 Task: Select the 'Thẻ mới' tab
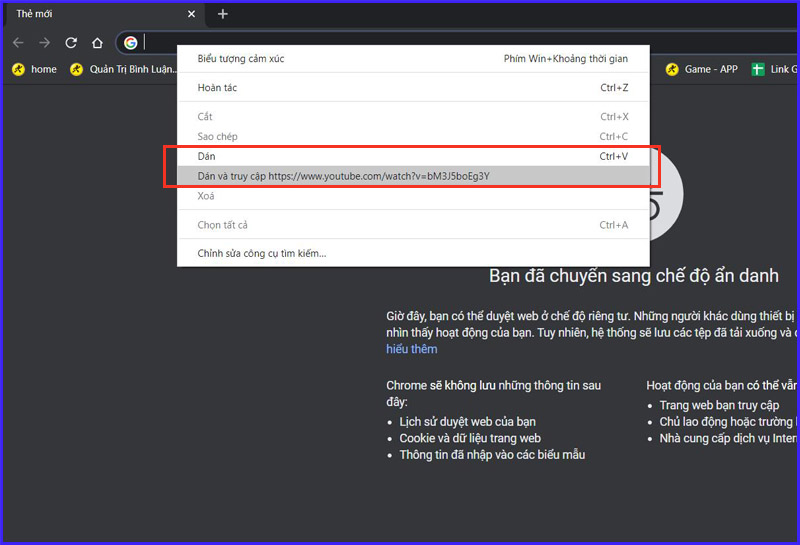tap(105, 14)
